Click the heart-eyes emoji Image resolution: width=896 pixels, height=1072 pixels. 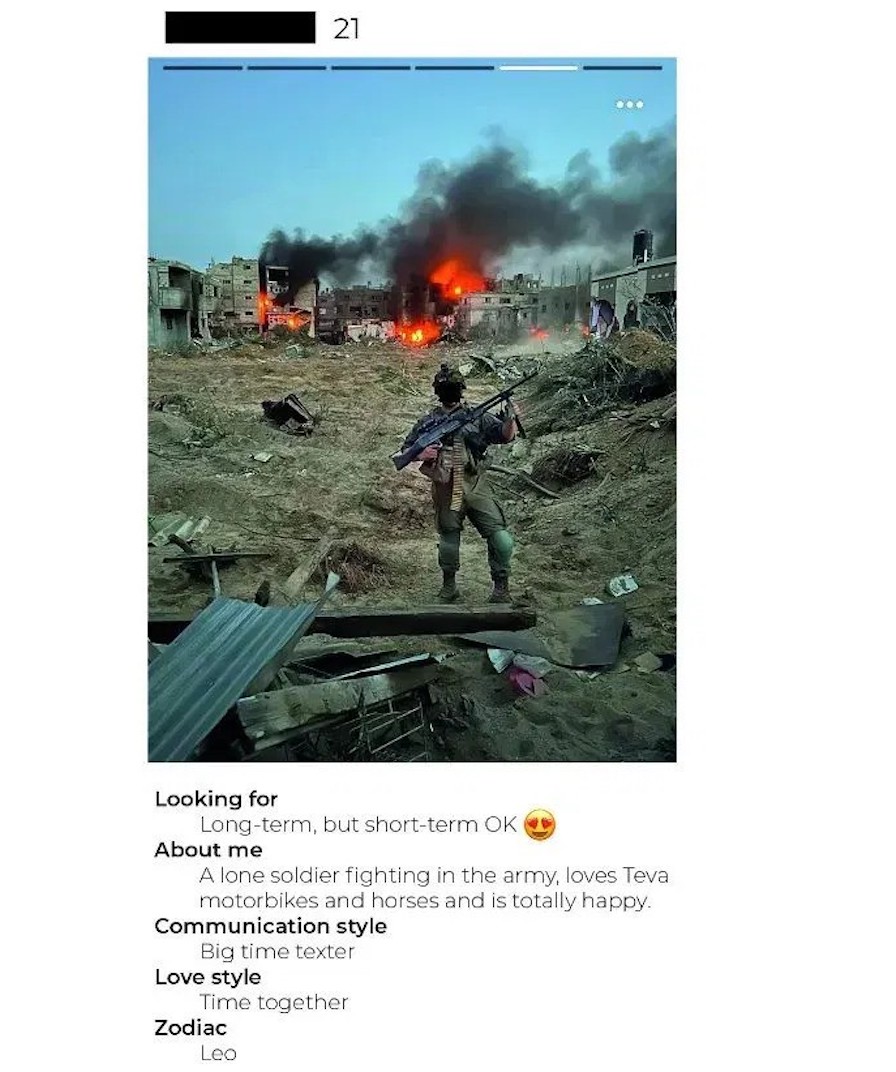click(540, 825)
